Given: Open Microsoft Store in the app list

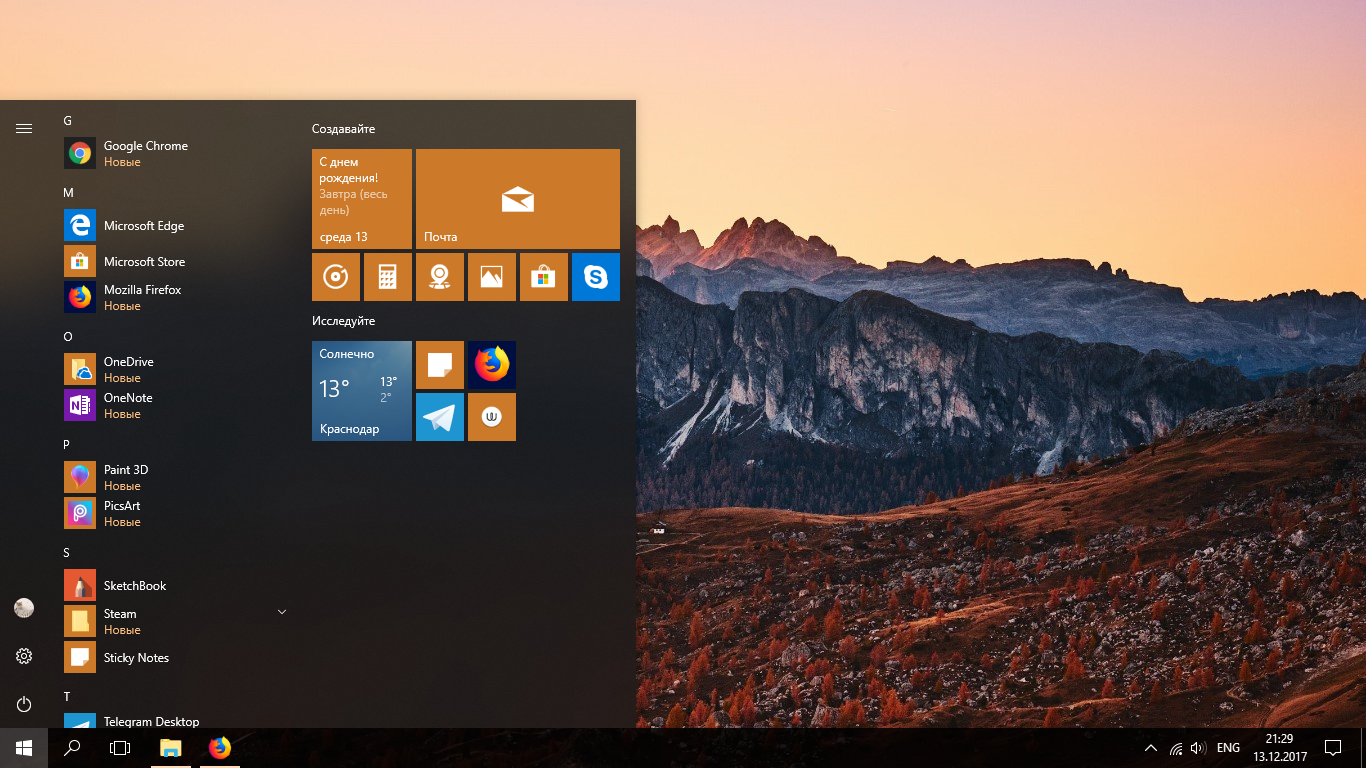Looking at the screenshot, I should (176, 262).
